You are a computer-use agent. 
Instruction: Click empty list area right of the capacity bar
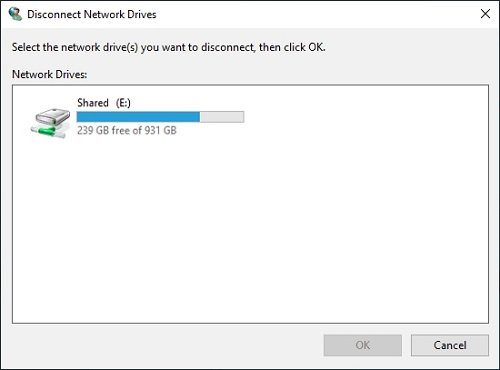367,117
